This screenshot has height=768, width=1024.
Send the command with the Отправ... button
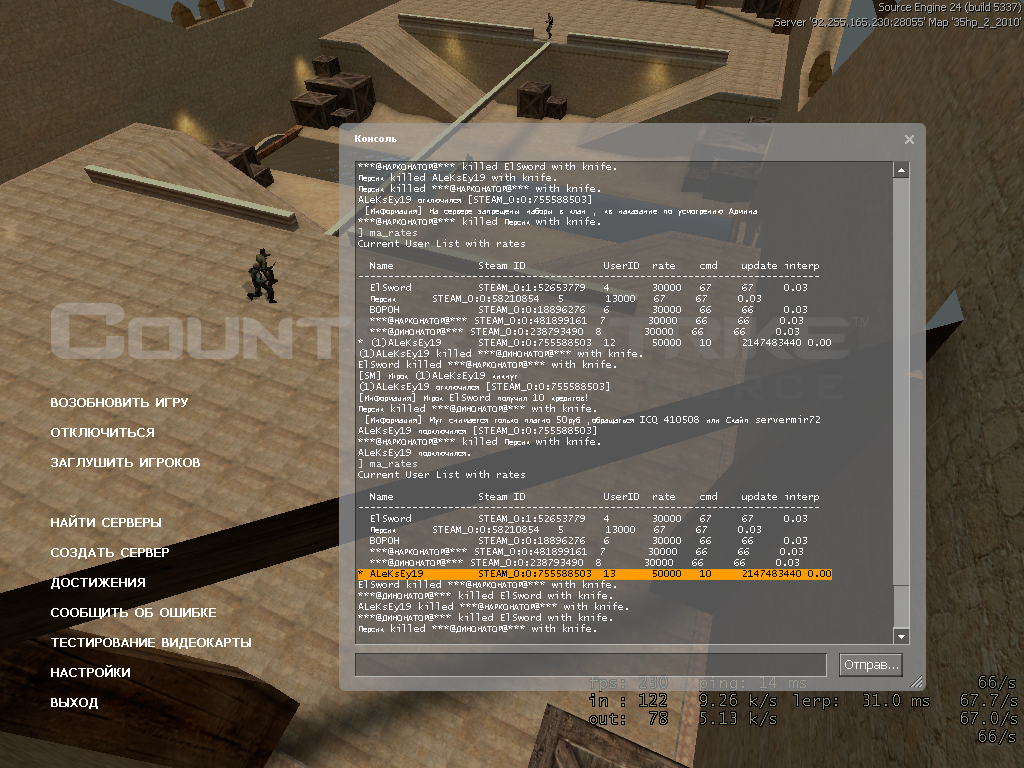tap(871, 665)
